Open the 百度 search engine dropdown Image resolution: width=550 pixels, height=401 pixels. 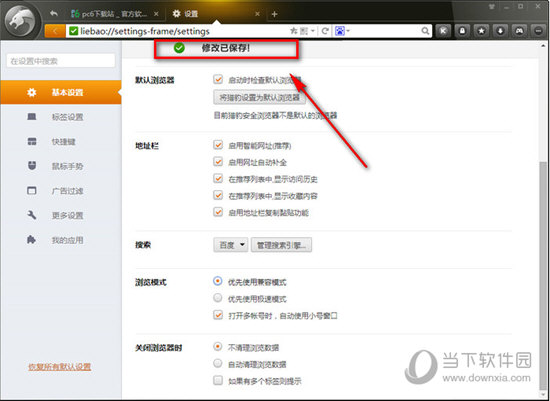pyautogui.click(x=231, y=245)
